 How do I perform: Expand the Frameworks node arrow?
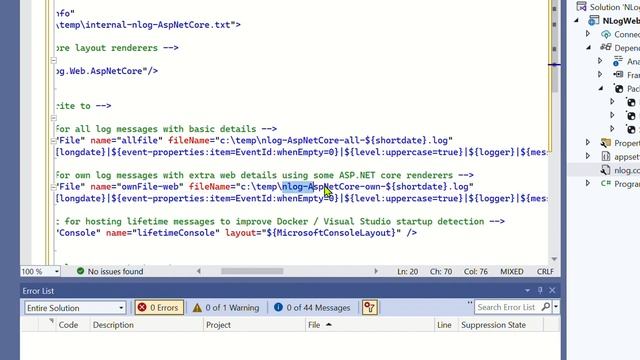tap(600, 74)
